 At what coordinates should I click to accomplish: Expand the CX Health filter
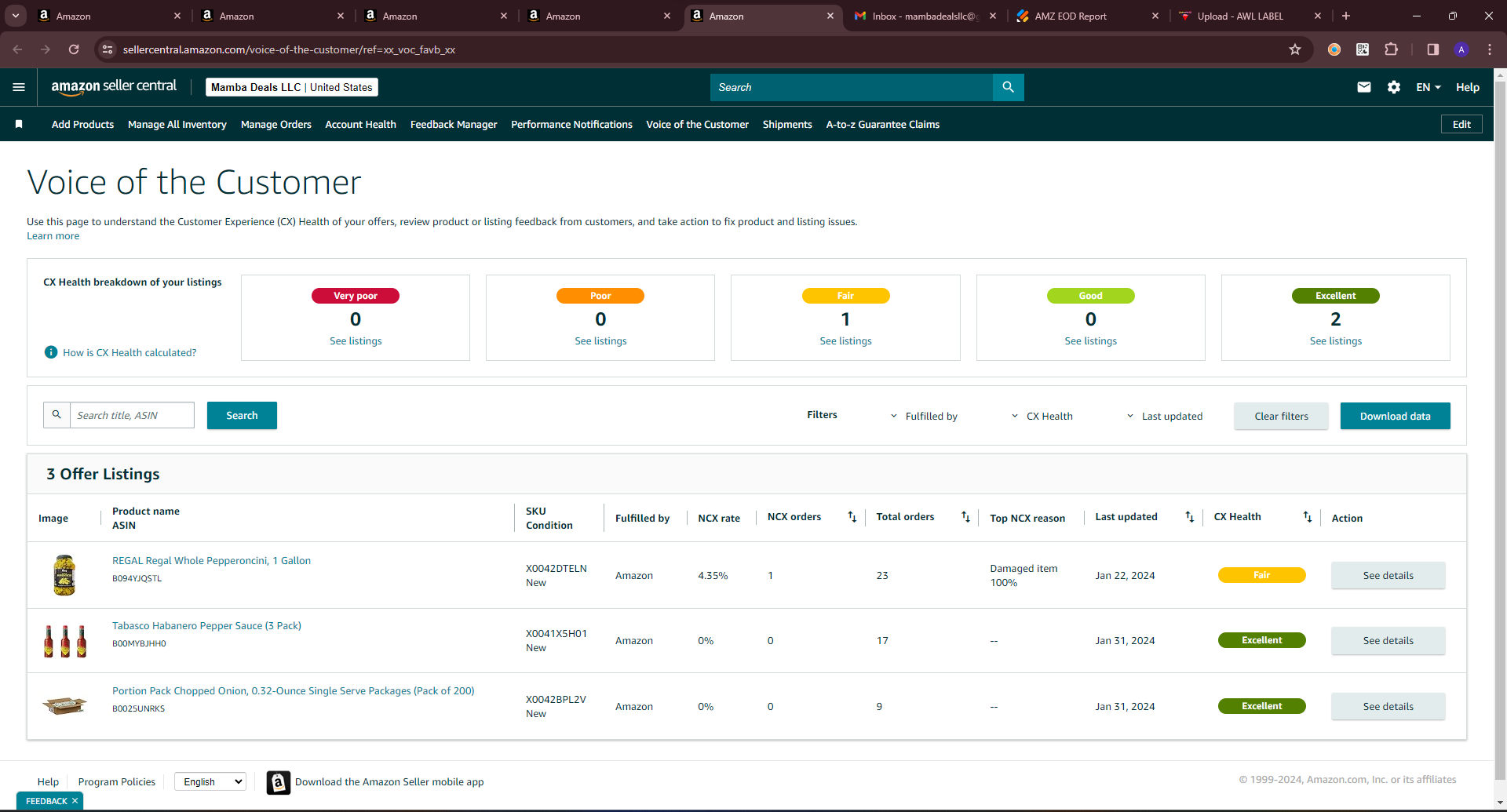click(1042, 416)
